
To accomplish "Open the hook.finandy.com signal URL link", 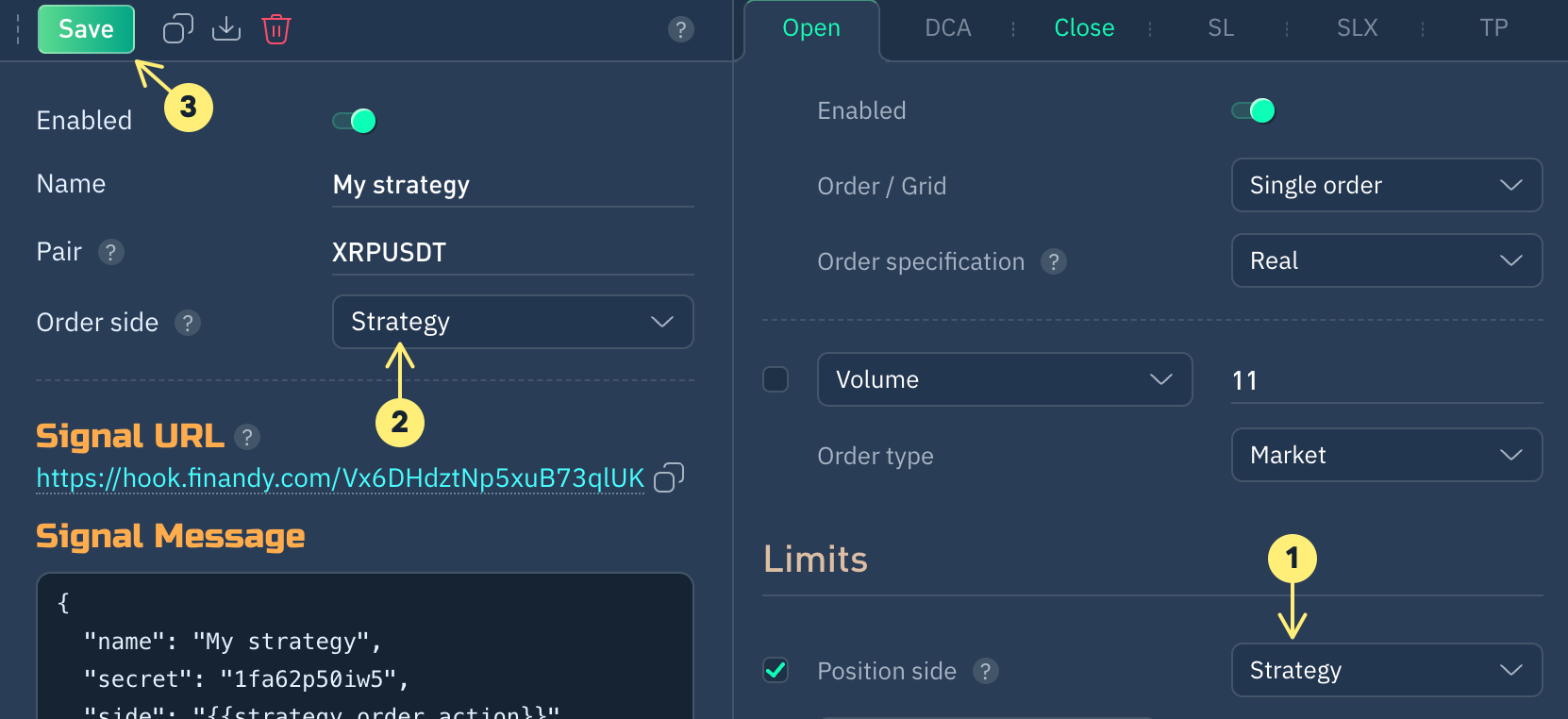I will (340, 478).
